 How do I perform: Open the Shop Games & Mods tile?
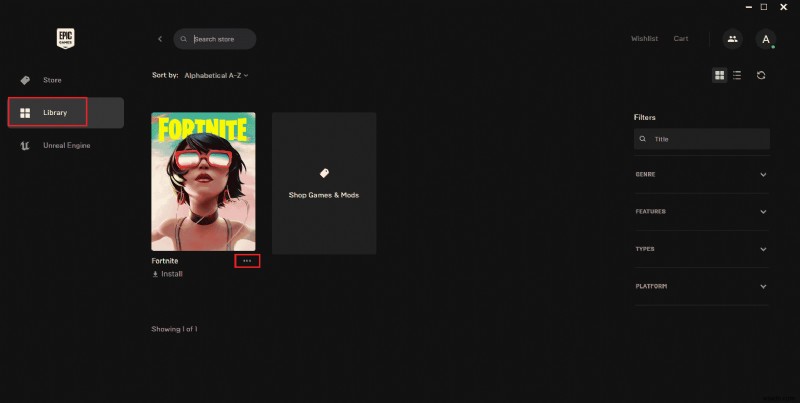tap(324, 183)
